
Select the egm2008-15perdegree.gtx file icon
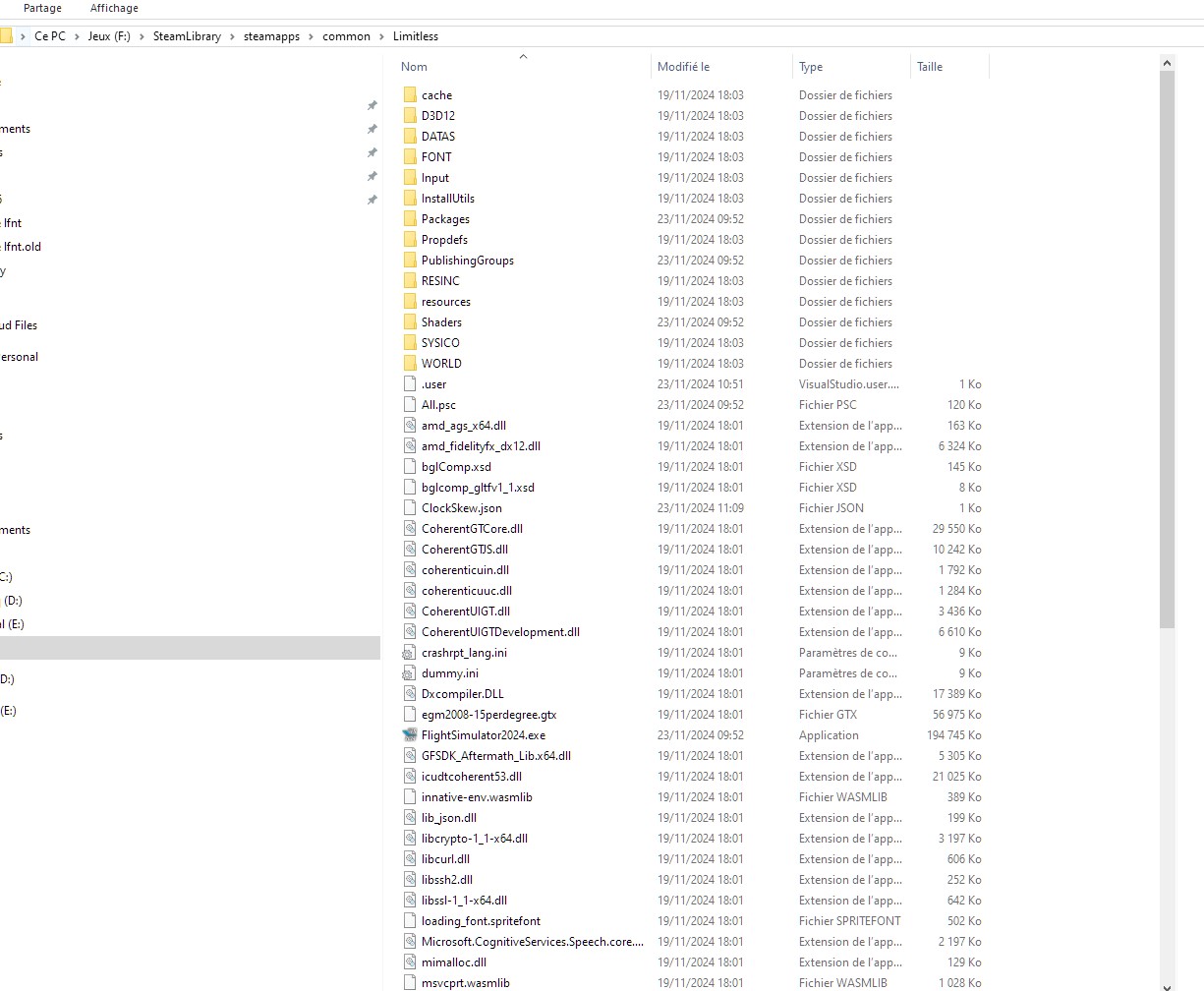(410, 715)
